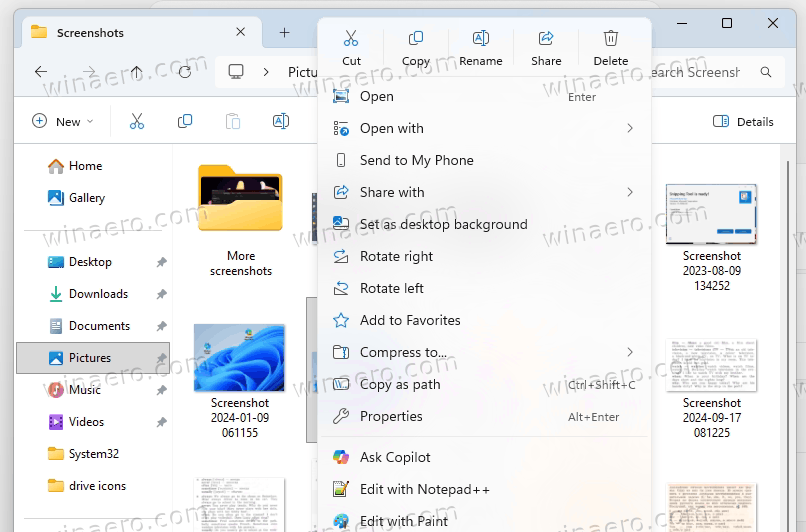This screenshot has height=532, width=806.
Task: Toggle the Details pane button
Action: pyautogui.click(x=743, y=121)
